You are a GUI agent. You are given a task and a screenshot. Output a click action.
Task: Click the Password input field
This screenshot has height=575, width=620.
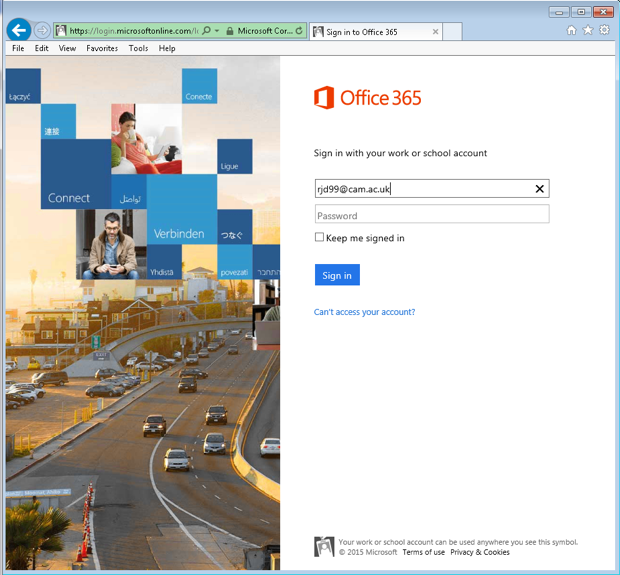(432, 214)
